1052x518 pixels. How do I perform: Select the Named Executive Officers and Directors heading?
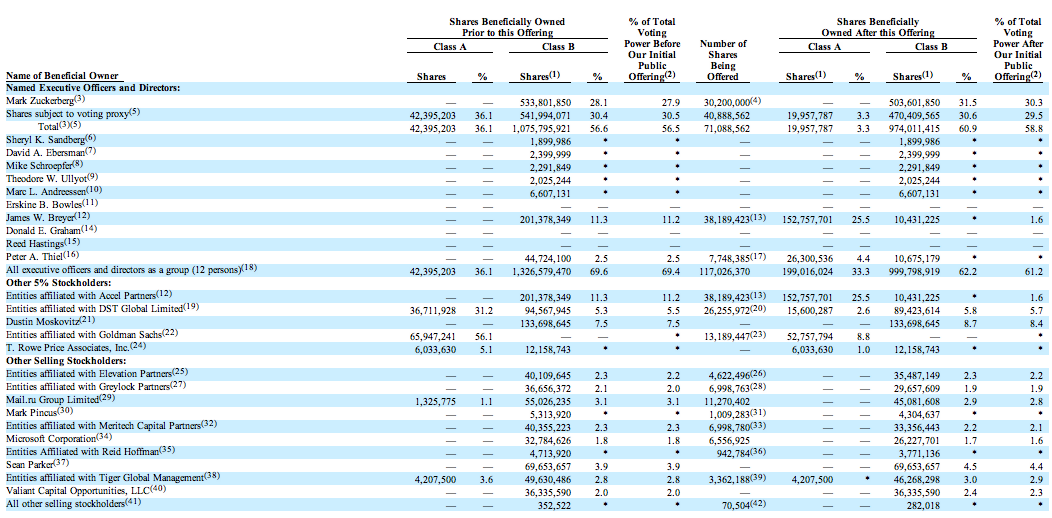(x=93, y=88)
